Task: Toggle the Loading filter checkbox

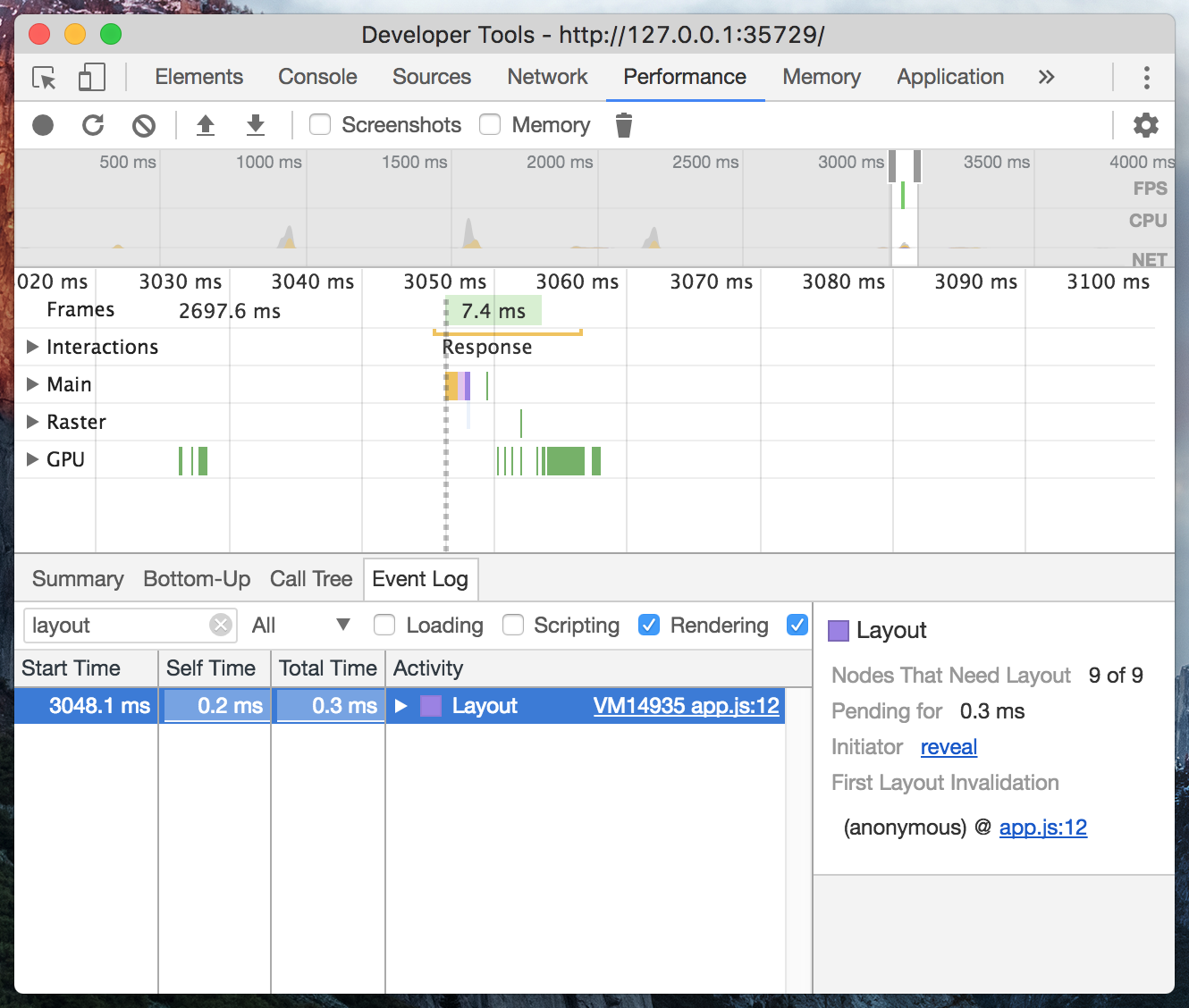Action: 384,626
